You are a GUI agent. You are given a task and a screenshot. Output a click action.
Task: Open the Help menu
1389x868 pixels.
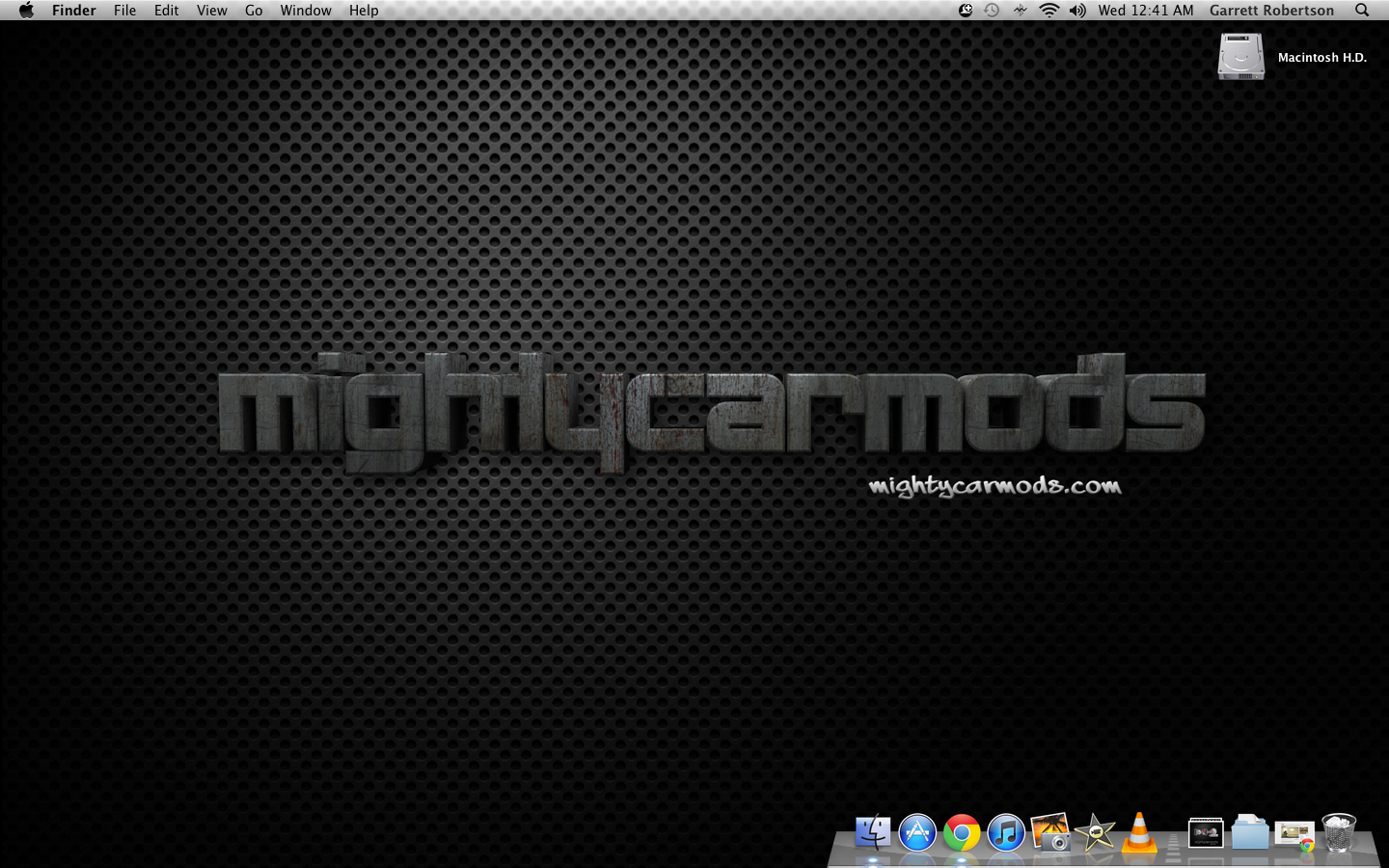(364, 11)
